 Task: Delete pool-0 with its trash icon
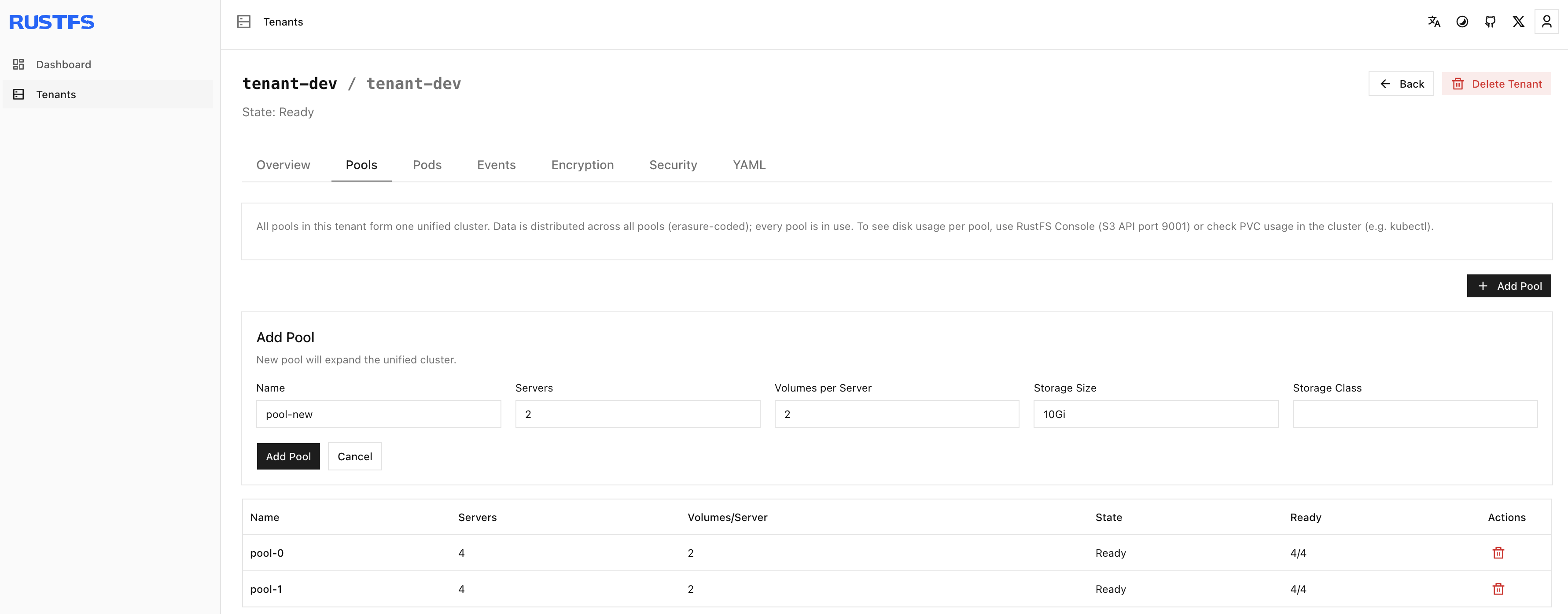click(1498, 553)
